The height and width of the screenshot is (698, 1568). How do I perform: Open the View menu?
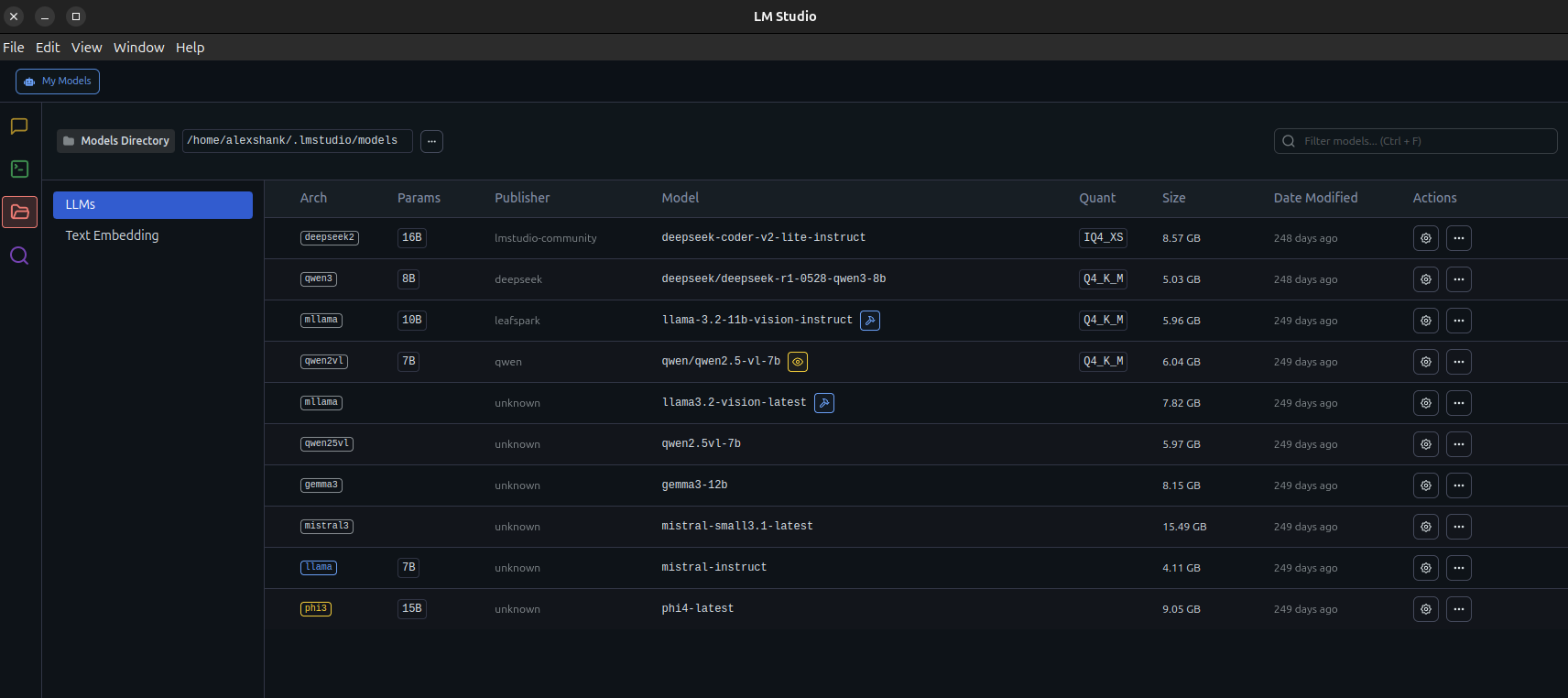tap(86, 48)
